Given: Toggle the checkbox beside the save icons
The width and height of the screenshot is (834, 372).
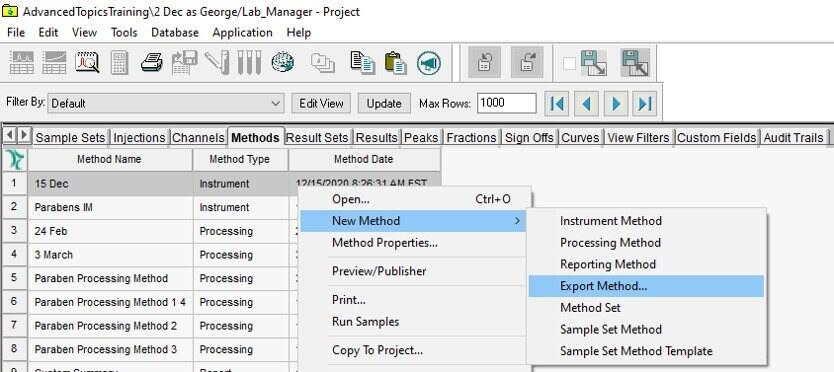Looking at the screenshot, I should click(x=569, y=64).
